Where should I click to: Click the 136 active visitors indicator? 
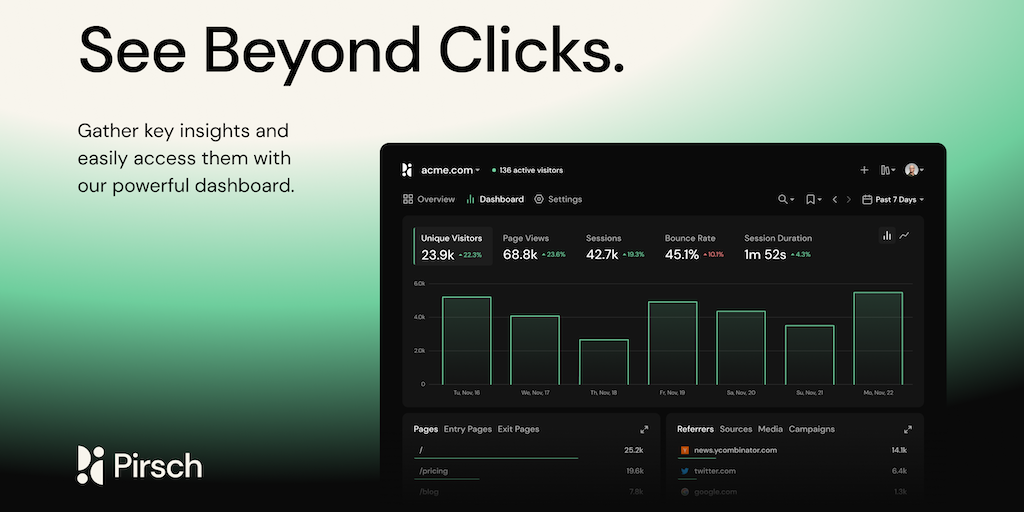coord(527,170)
